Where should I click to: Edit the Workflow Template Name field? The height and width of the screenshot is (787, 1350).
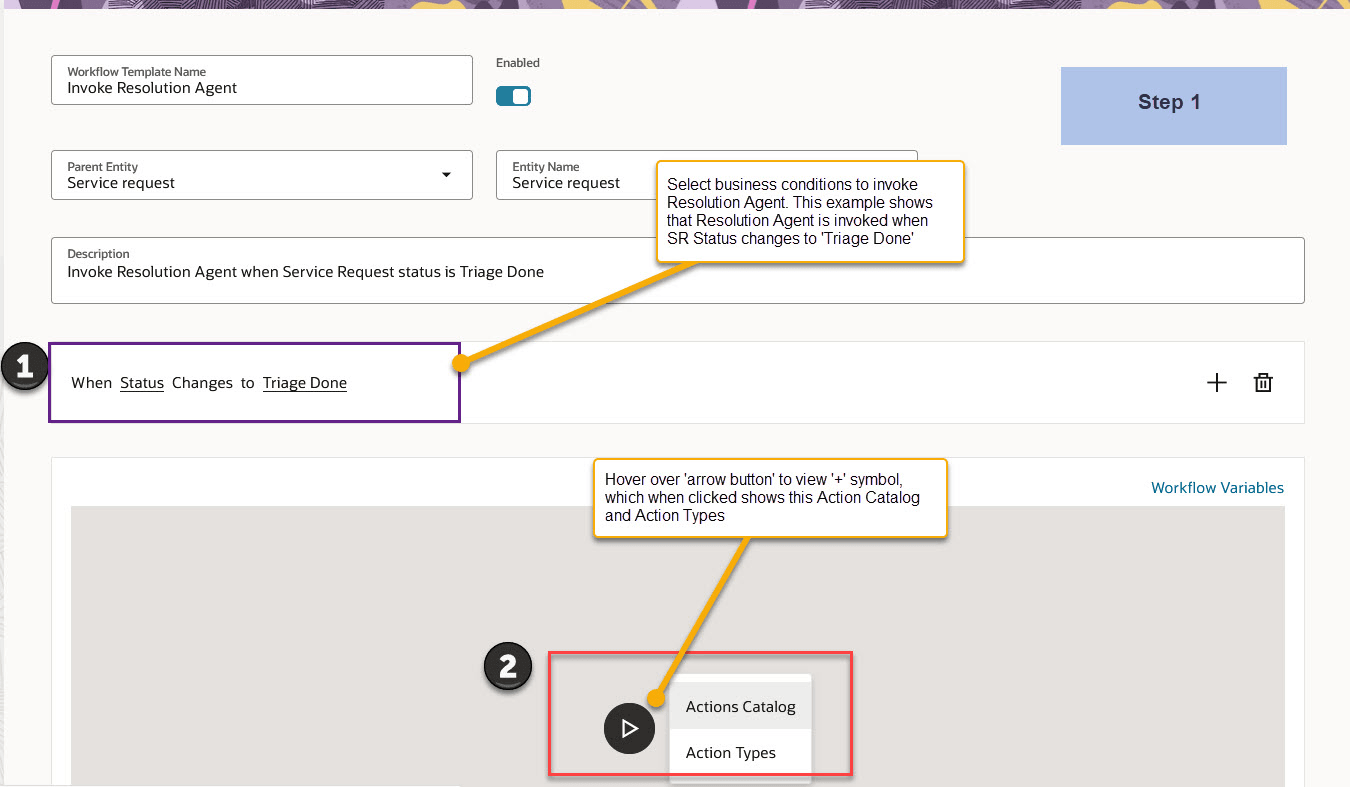coord(261,88)
